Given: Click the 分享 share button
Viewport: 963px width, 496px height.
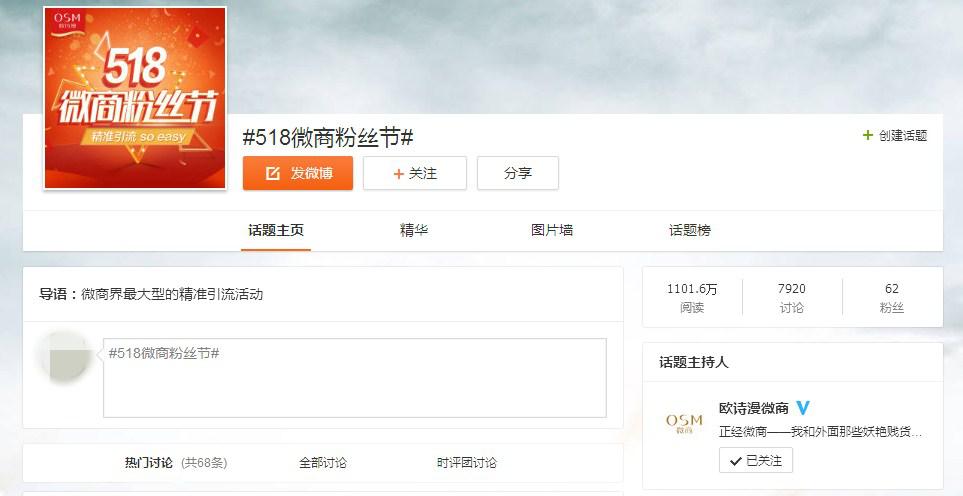Looking at the screenshot, I should (x=518, y=173).
